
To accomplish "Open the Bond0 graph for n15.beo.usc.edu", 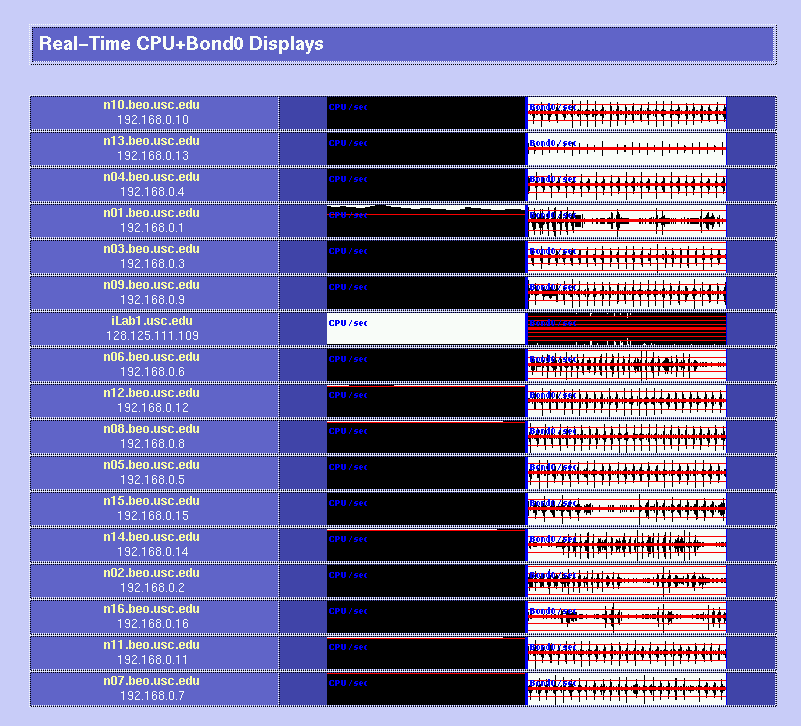I will tap(626, 508).
